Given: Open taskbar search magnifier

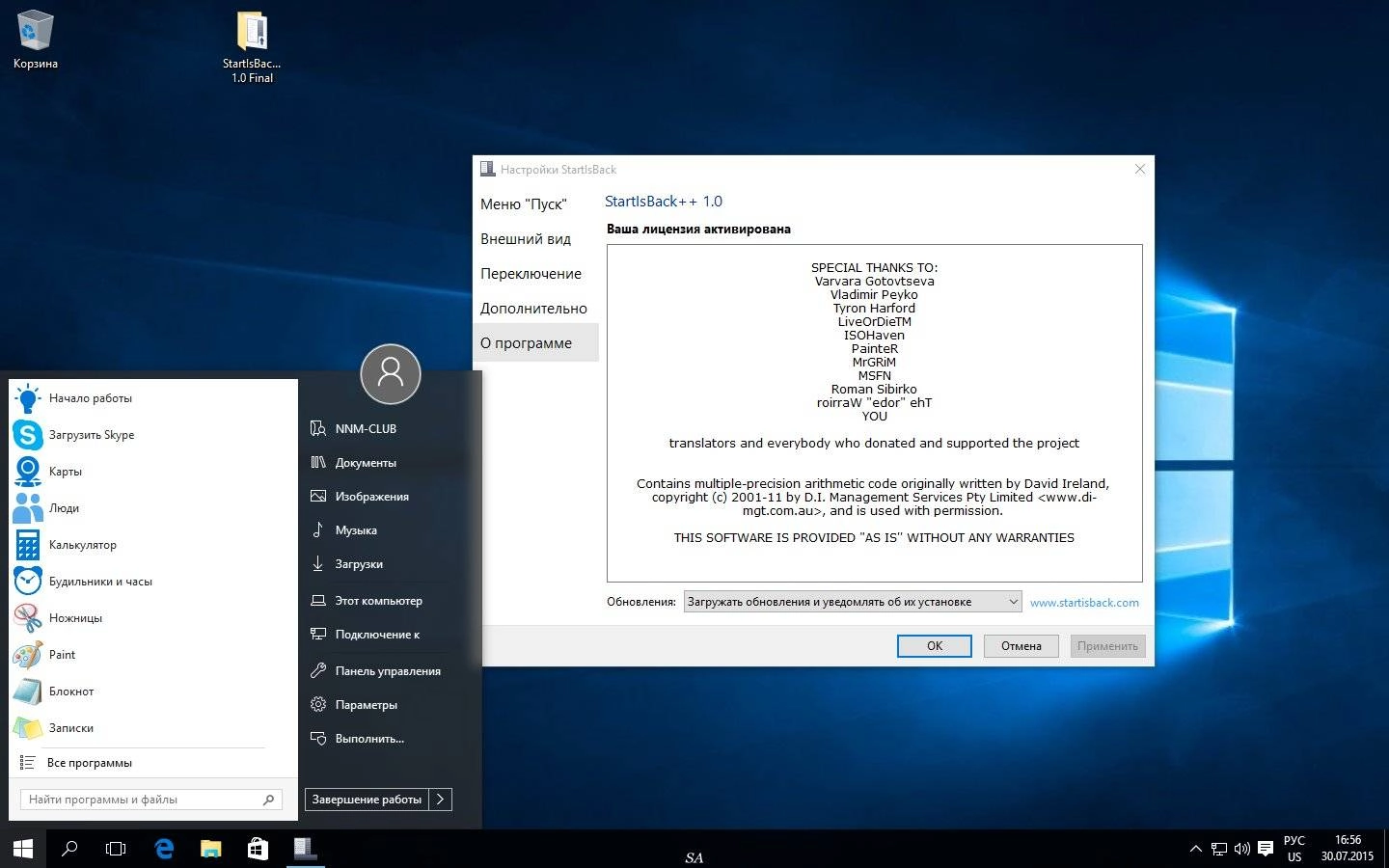Looking at the screenshot, I should [x=69, y=849].
